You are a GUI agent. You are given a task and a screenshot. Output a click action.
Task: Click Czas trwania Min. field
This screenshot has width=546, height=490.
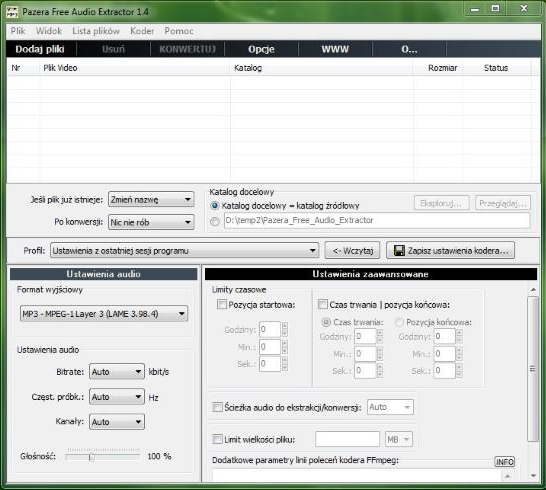pos(365,354)
